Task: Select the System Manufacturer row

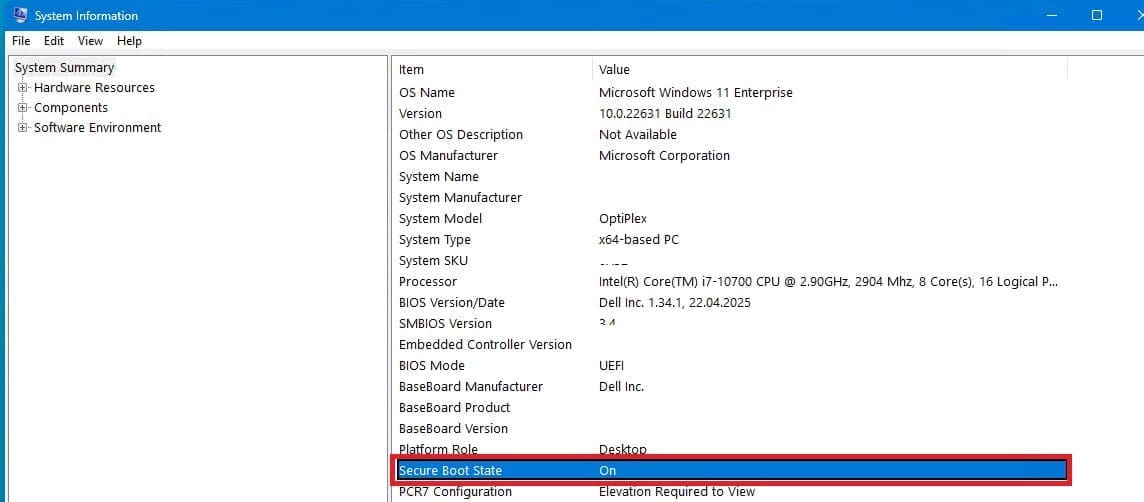Action: pyautogui.click(x=730, y=198)
